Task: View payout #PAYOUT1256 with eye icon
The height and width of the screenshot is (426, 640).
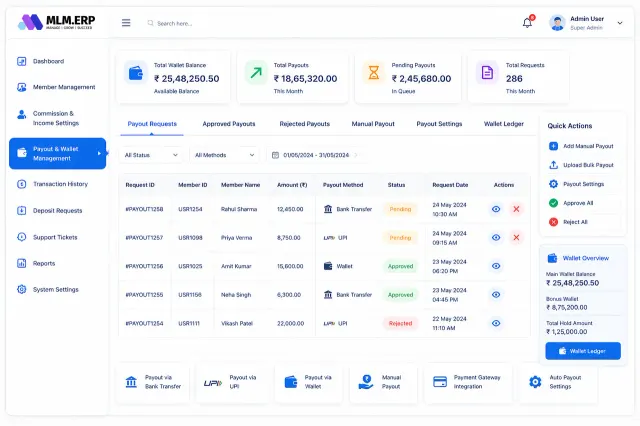Action: click(x=496, y=266)
